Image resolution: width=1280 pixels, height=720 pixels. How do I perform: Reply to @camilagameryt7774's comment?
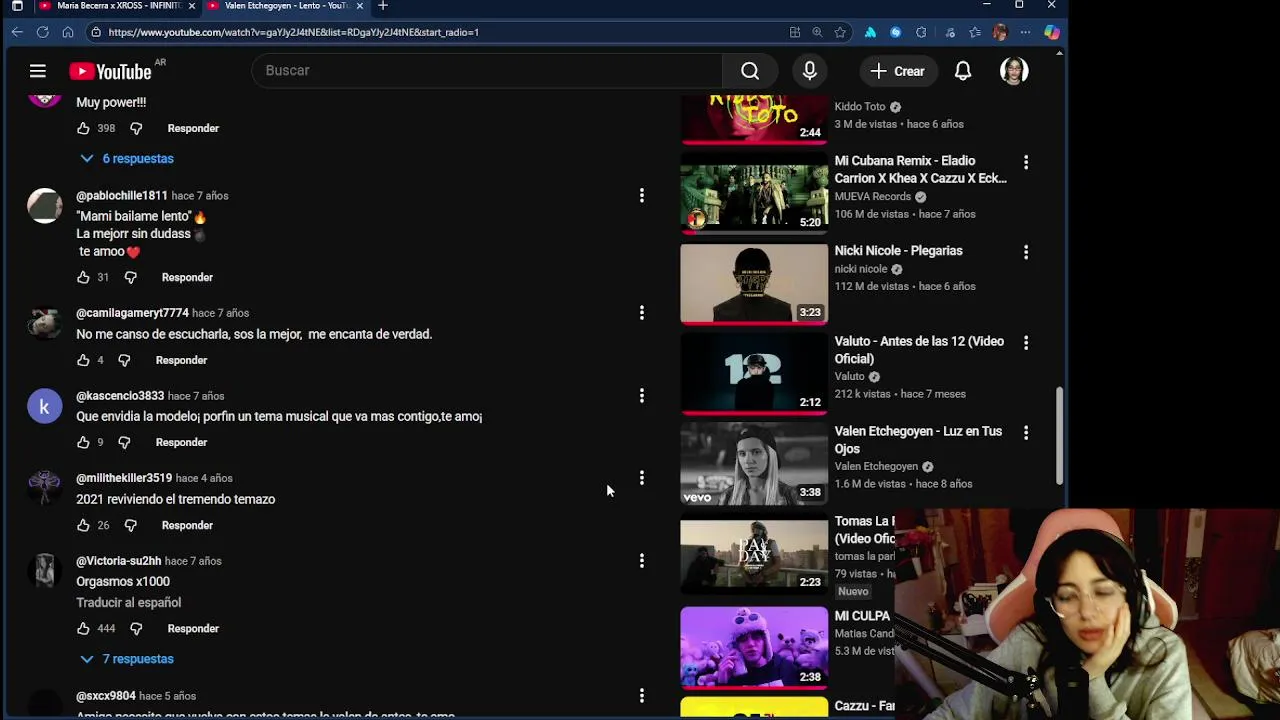[x=181, y=360]
